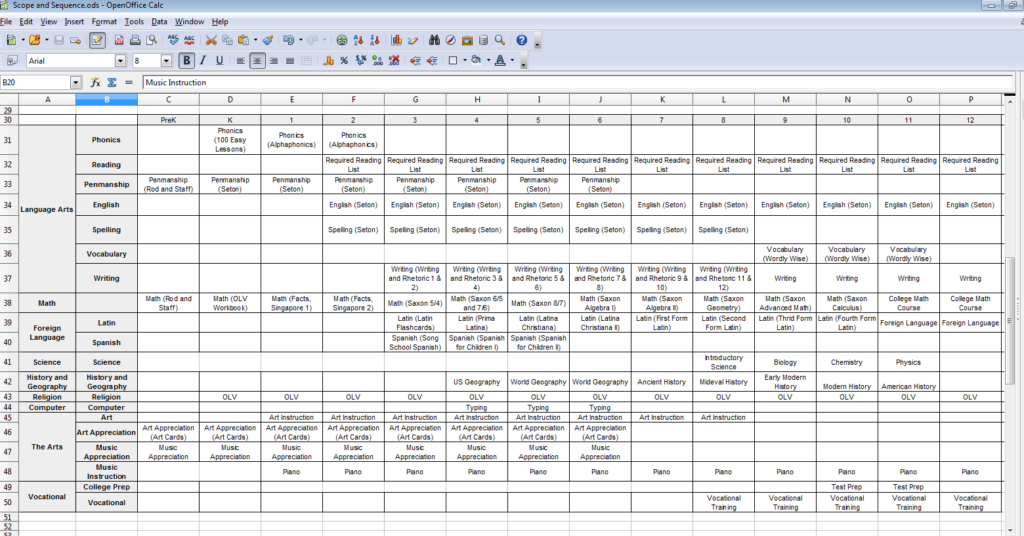Screen dimensions: 1024x536
Task: Open the Tools menu
Action: click(x=134, y=22)
